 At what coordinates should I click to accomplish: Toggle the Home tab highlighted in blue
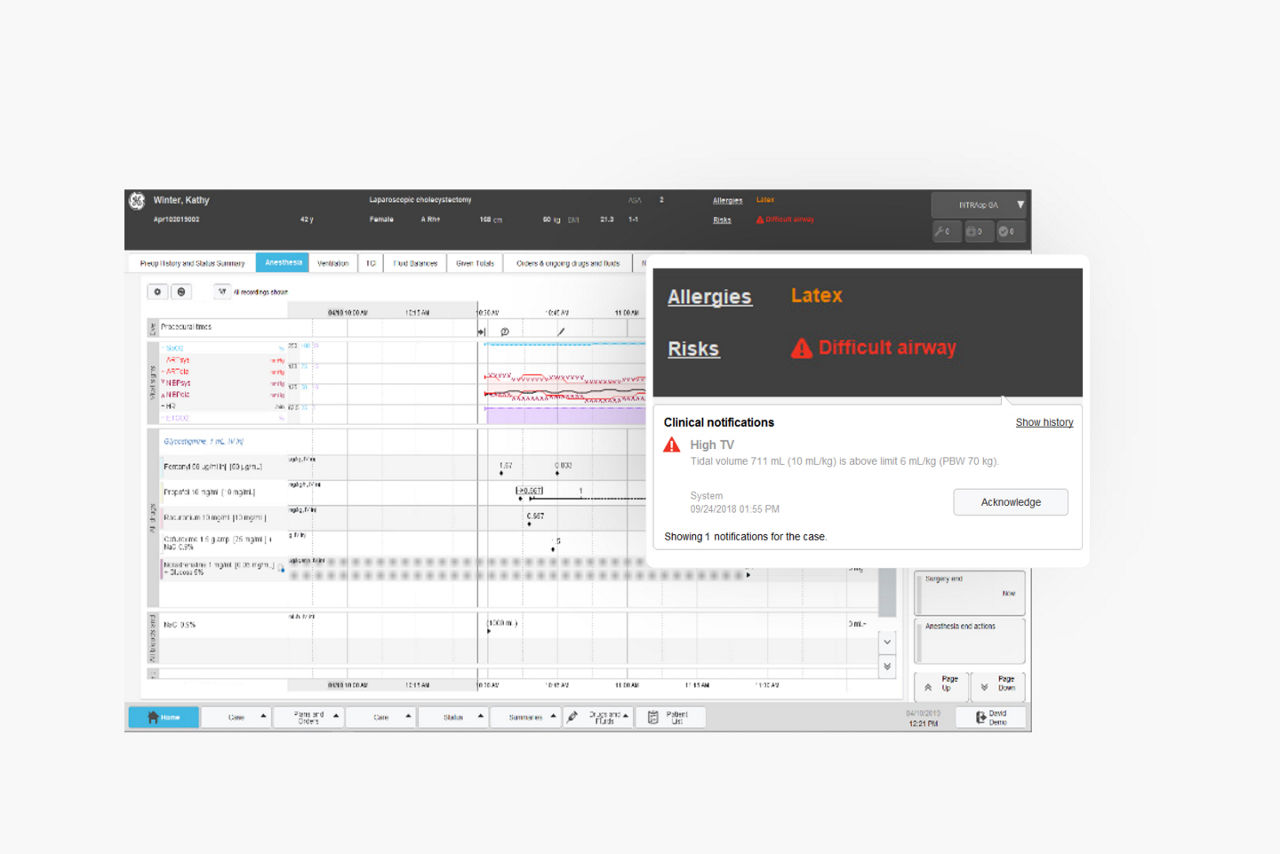(x=163, y=717)
